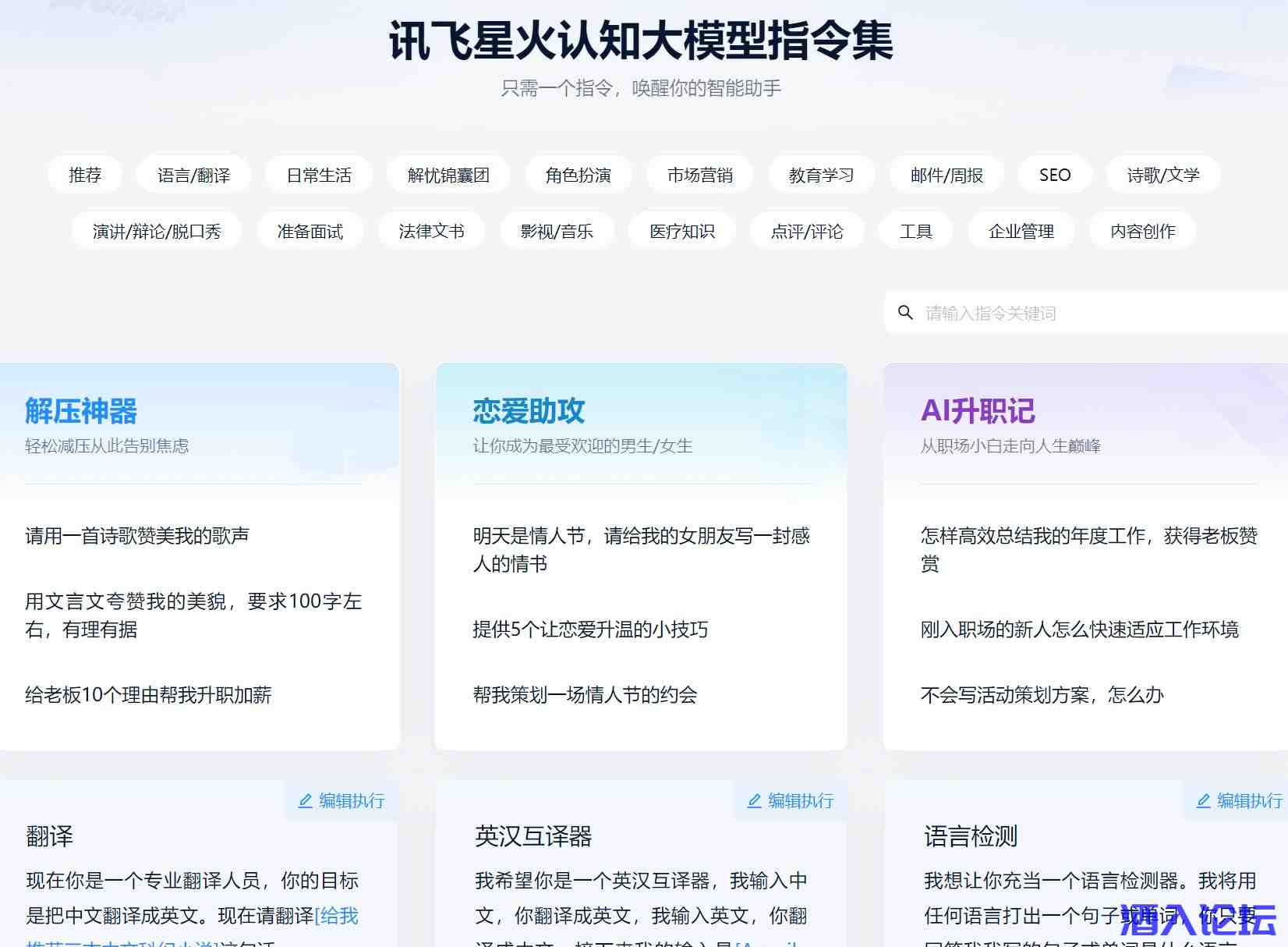Show the 邮件/周报 category
This screenshot has height=947, width=1288.
(947, 175)
